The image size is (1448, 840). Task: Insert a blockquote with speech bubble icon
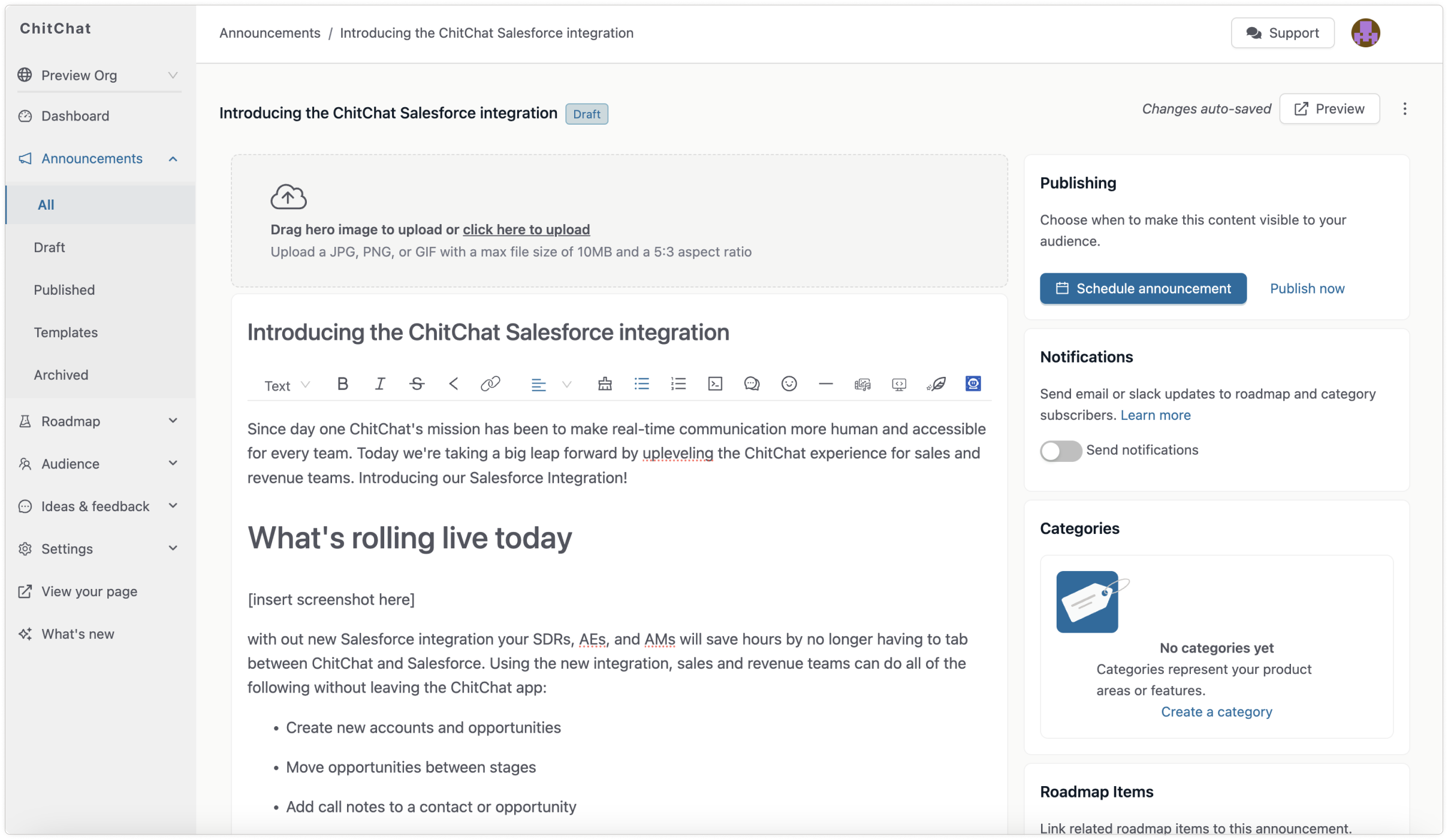pos(752,384)
